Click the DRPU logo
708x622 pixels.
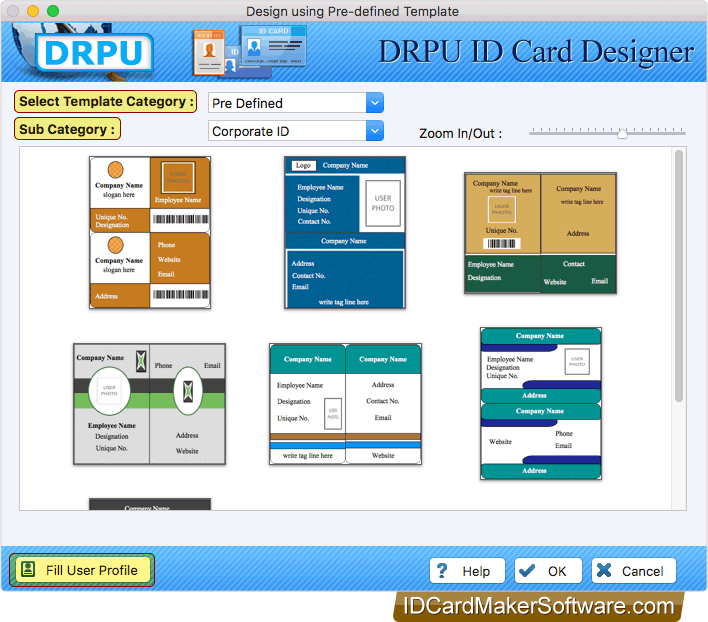[x=95, y=53]
